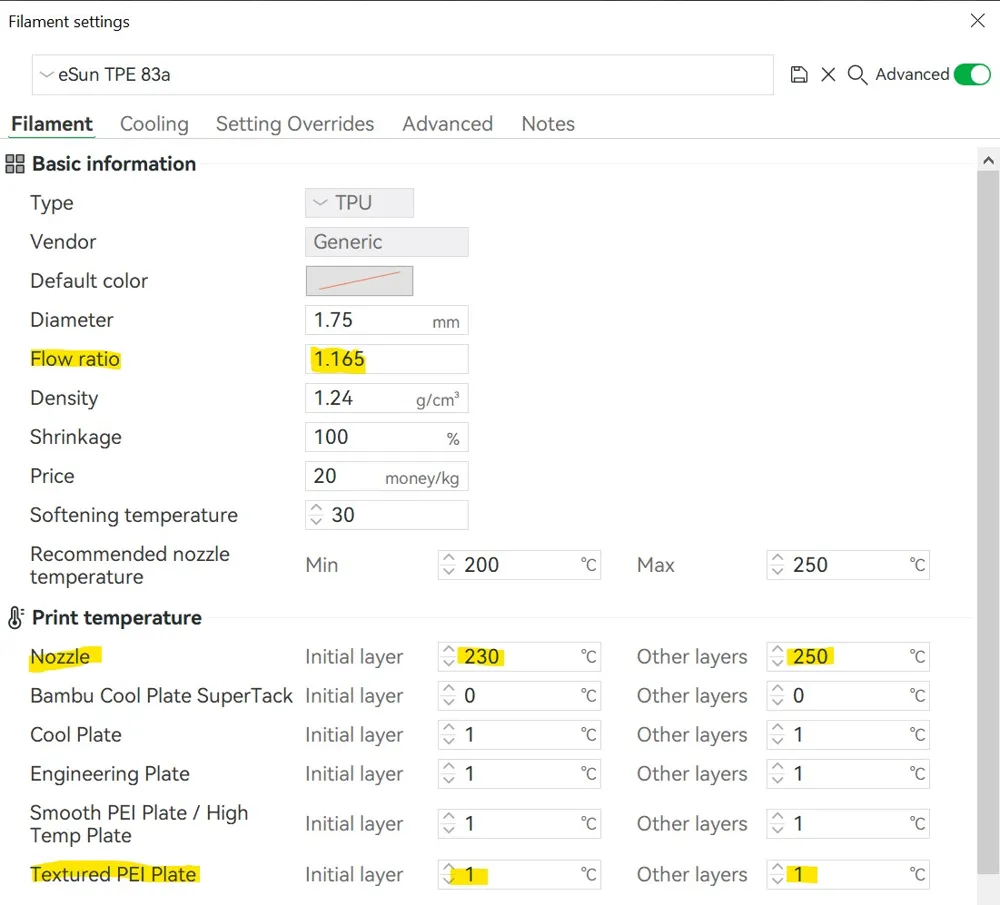Click Cool Plate other layers stepper

coord(777,735)
